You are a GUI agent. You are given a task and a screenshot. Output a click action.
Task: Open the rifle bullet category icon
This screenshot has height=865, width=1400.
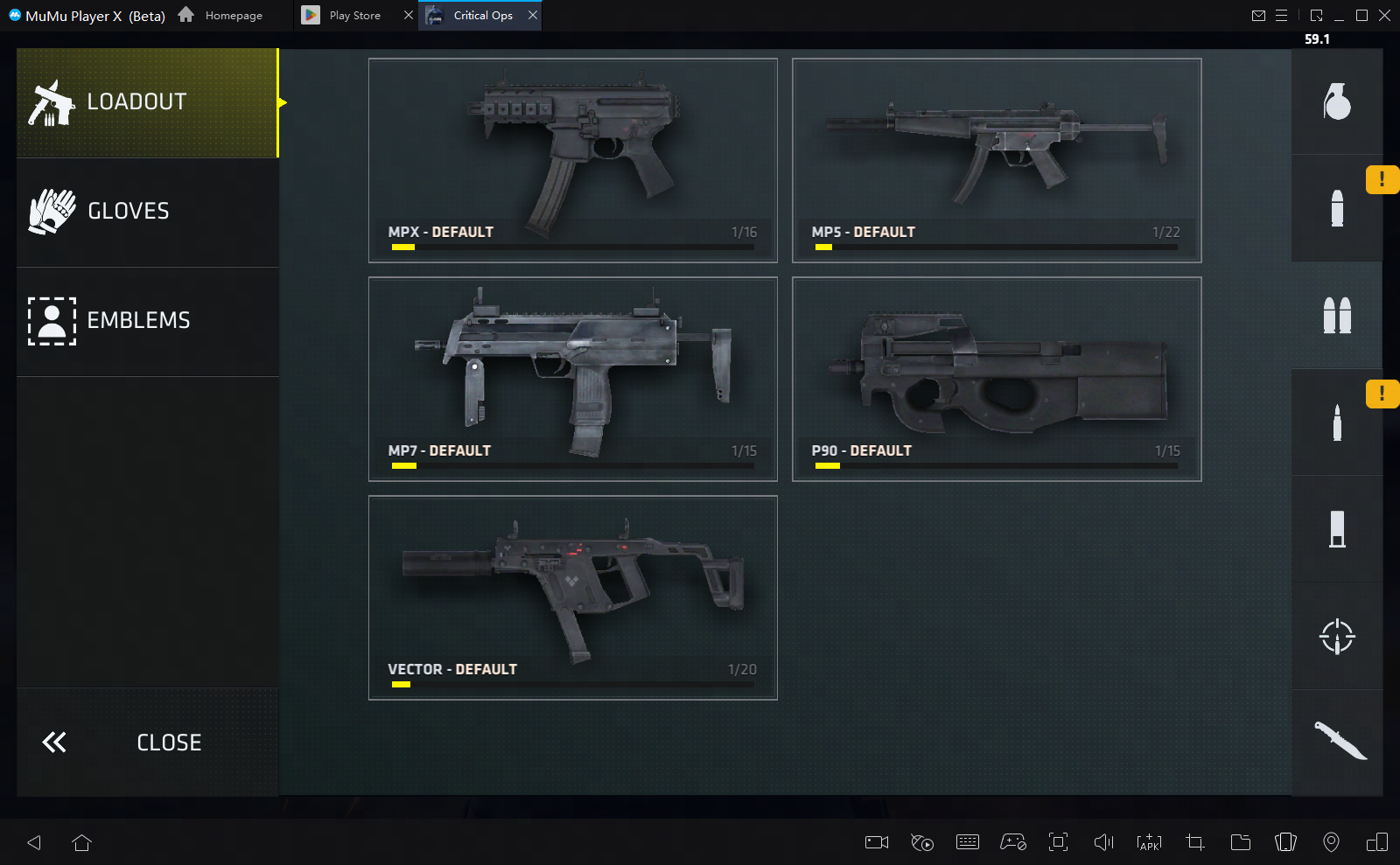pos(1337,422)
